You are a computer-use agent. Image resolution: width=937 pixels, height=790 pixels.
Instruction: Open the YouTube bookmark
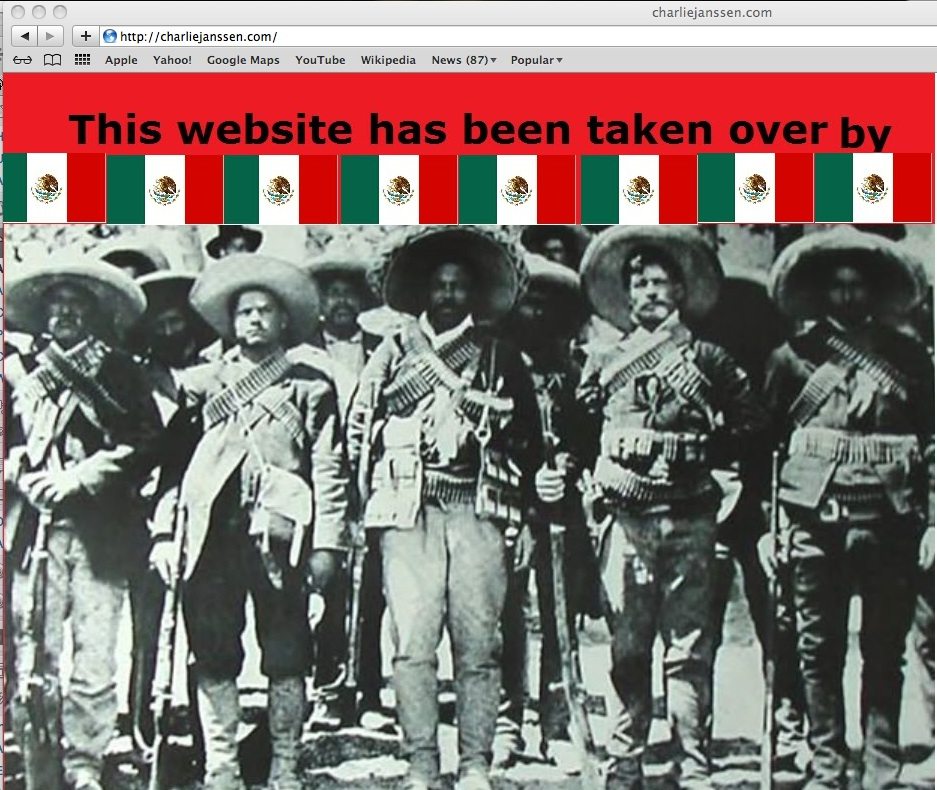(320, 60)
